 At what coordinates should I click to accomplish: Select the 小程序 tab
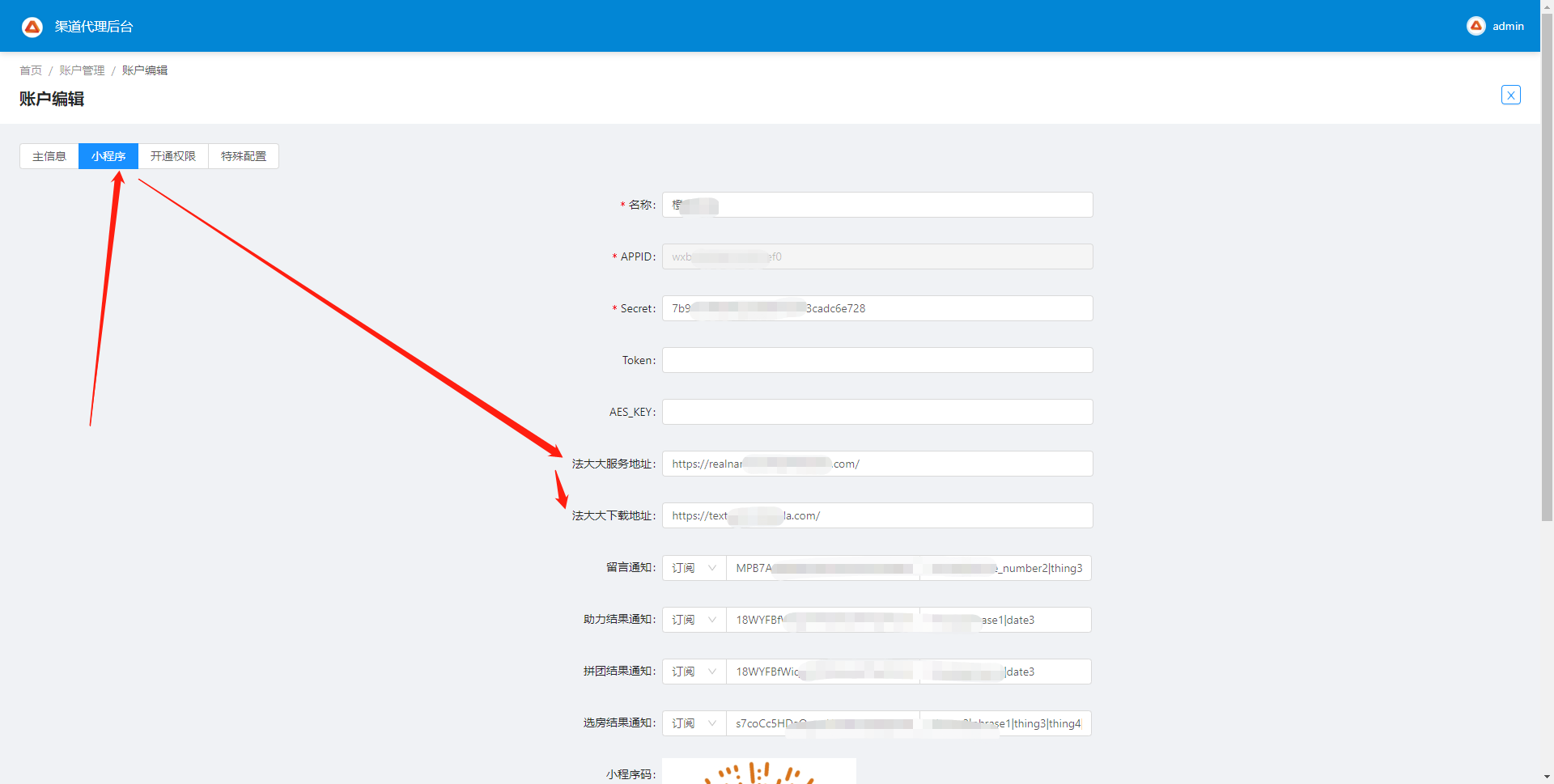pyautogui.click(x=108, y=156)
